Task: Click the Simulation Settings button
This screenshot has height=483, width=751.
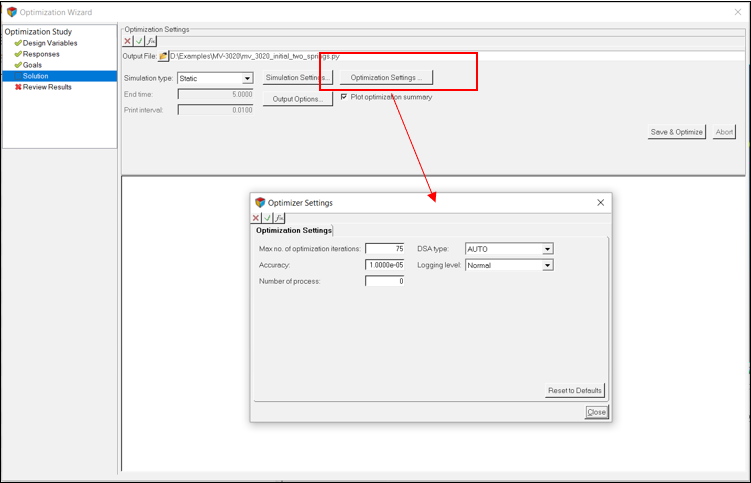Action: pos(298,78)
